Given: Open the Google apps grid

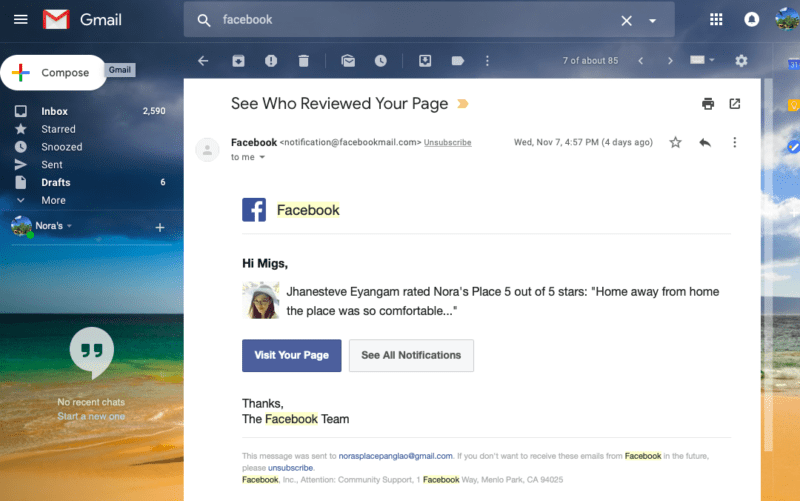Looking at the screenshot, I should tap(716, 19).
